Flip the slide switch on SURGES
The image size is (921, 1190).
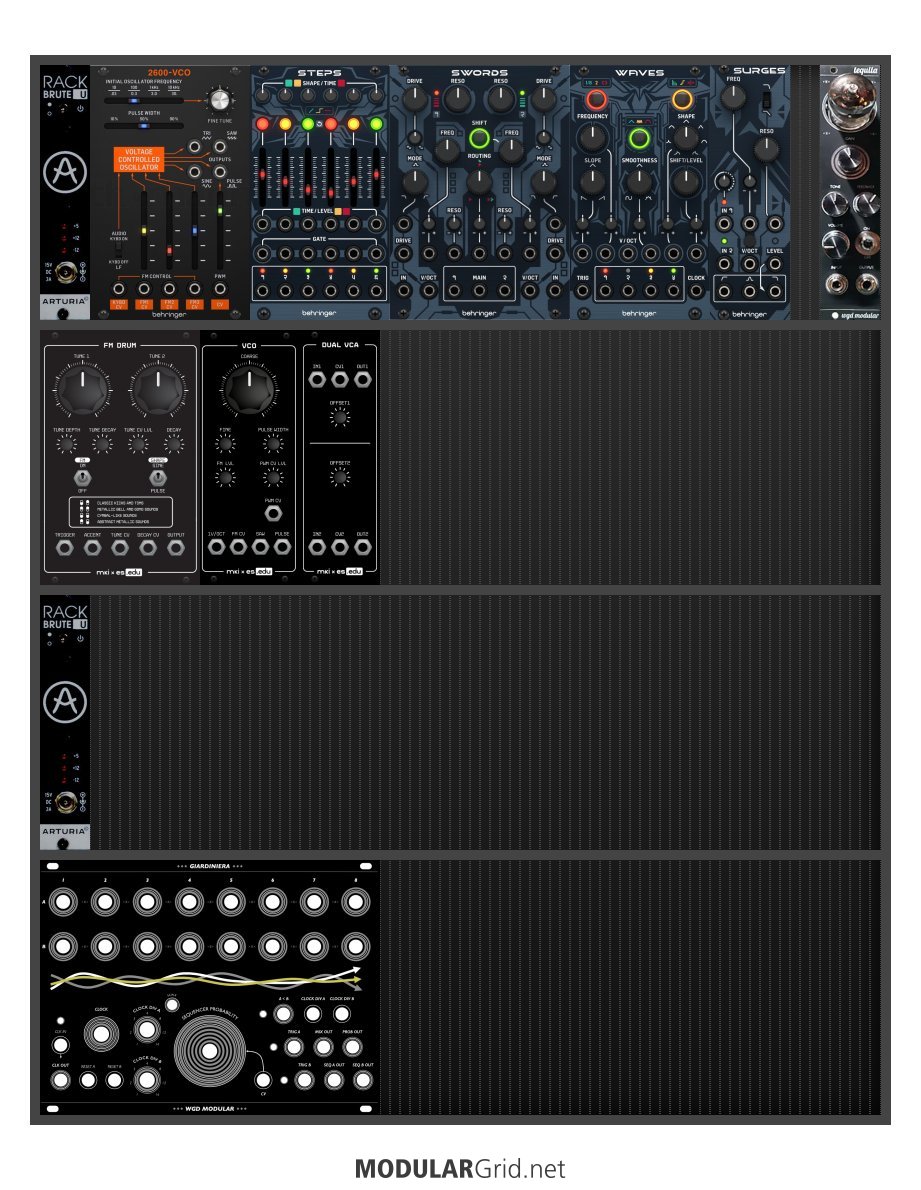pos(766,99)
